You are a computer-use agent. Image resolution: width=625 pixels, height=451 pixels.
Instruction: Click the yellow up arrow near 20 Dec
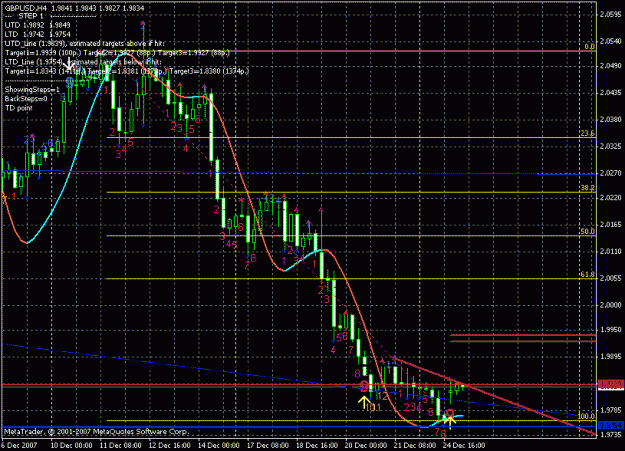(364, 402)
